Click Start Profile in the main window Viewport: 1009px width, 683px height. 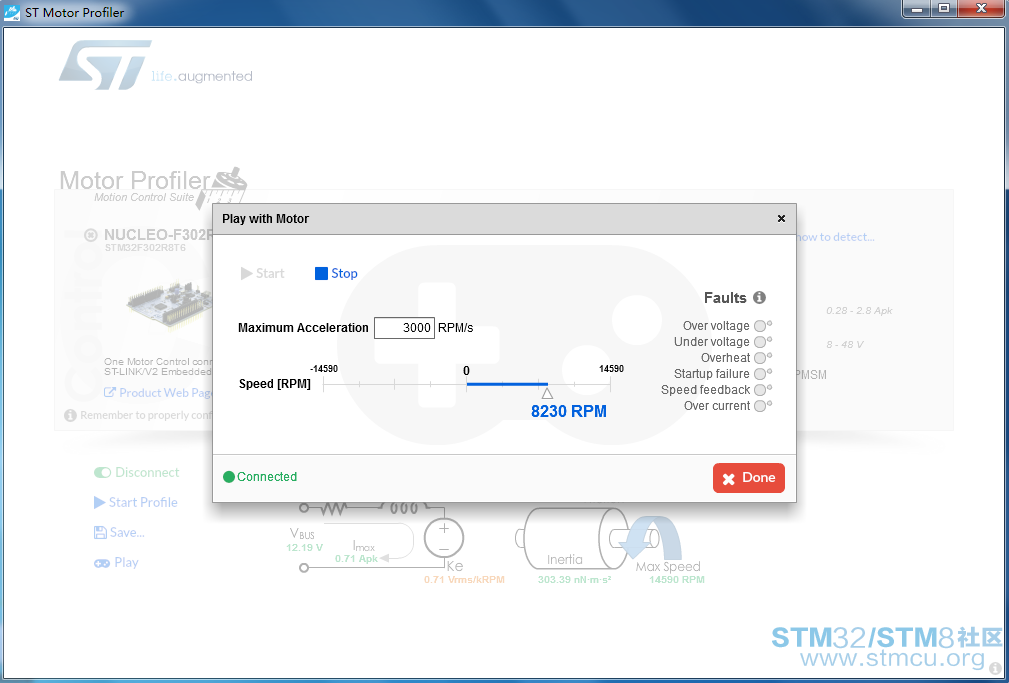click(136, 502)
